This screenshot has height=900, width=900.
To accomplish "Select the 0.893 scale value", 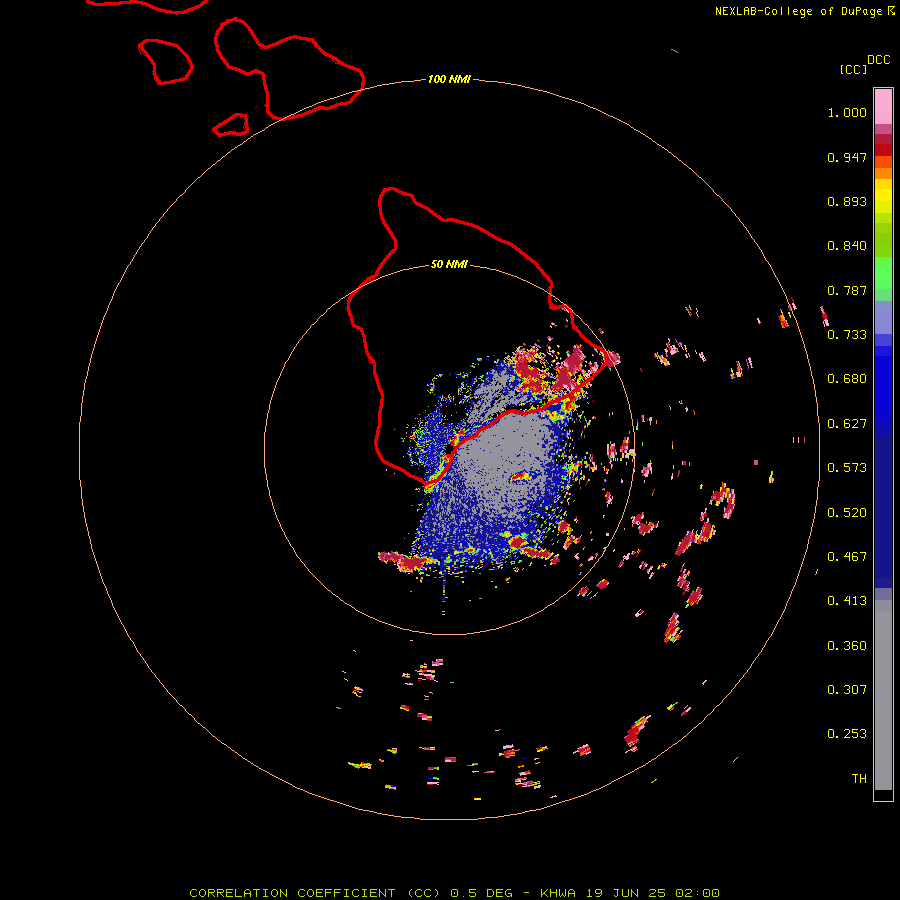I will (x=847, y=201).
